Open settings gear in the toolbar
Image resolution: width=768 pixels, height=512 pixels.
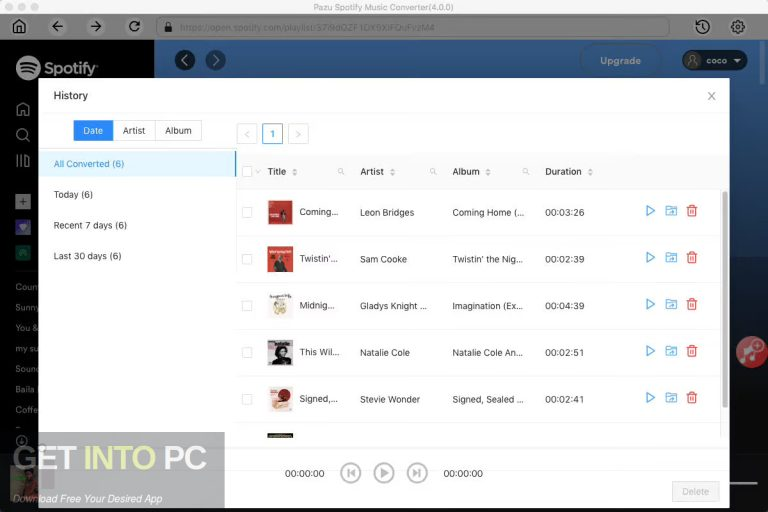click(x=738, y=27)
